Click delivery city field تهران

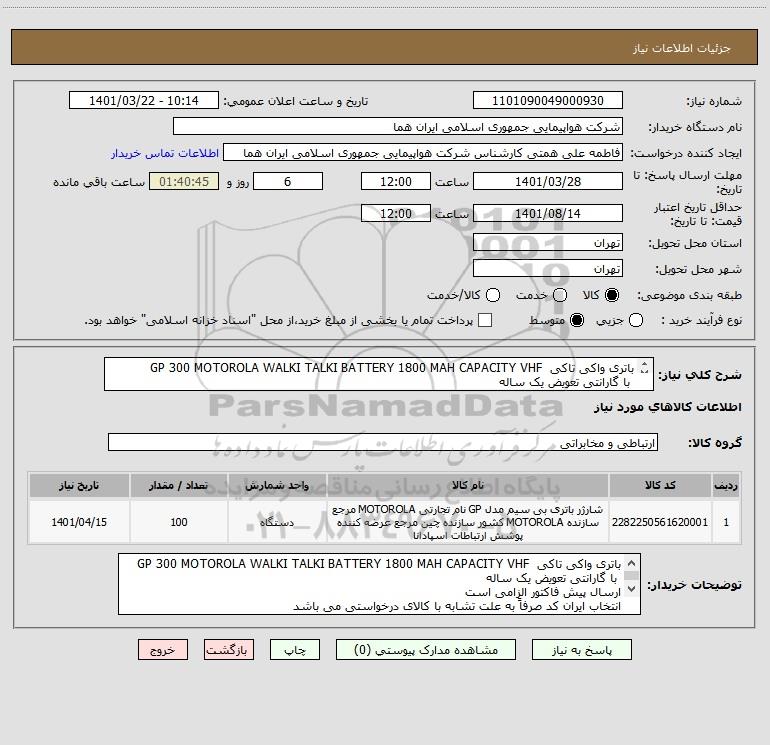pos(548,268)
